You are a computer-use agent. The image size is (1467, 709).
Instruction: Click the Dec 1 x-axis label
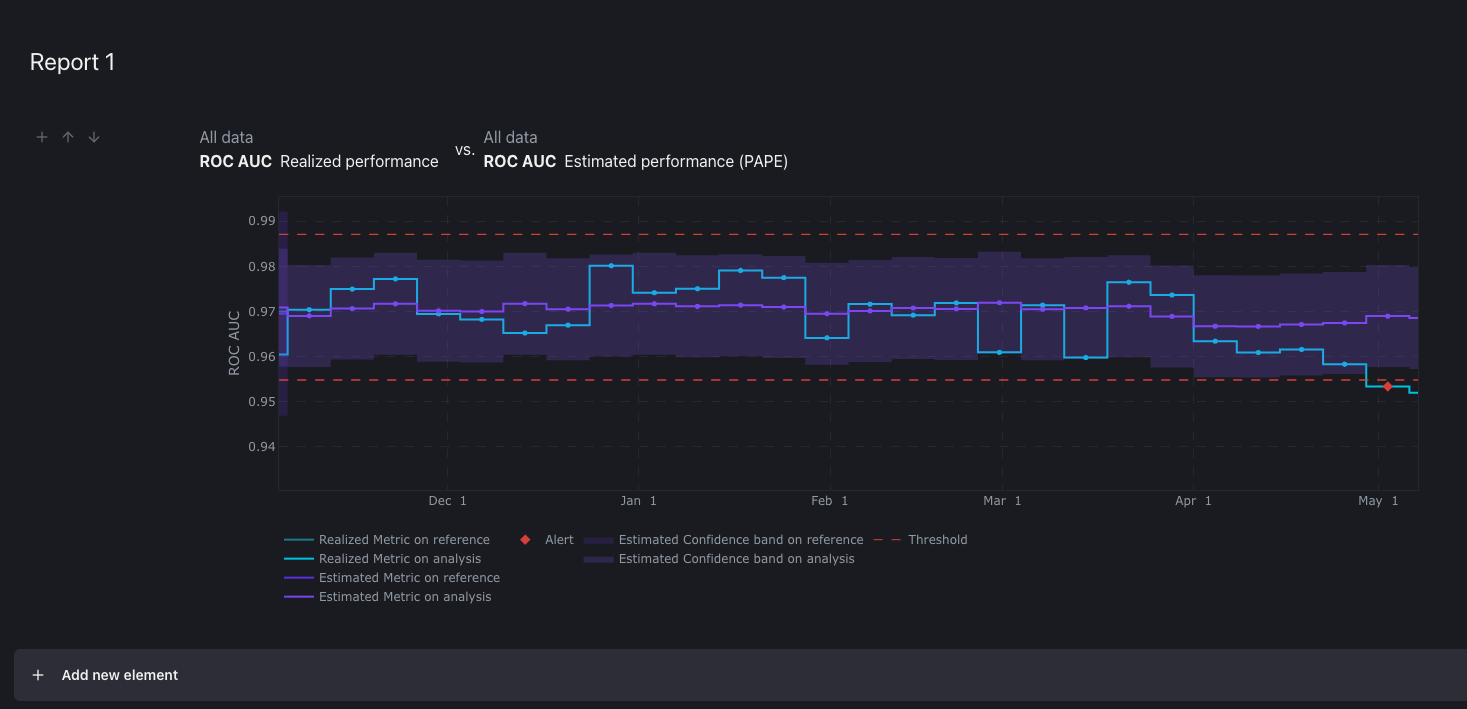447,501
